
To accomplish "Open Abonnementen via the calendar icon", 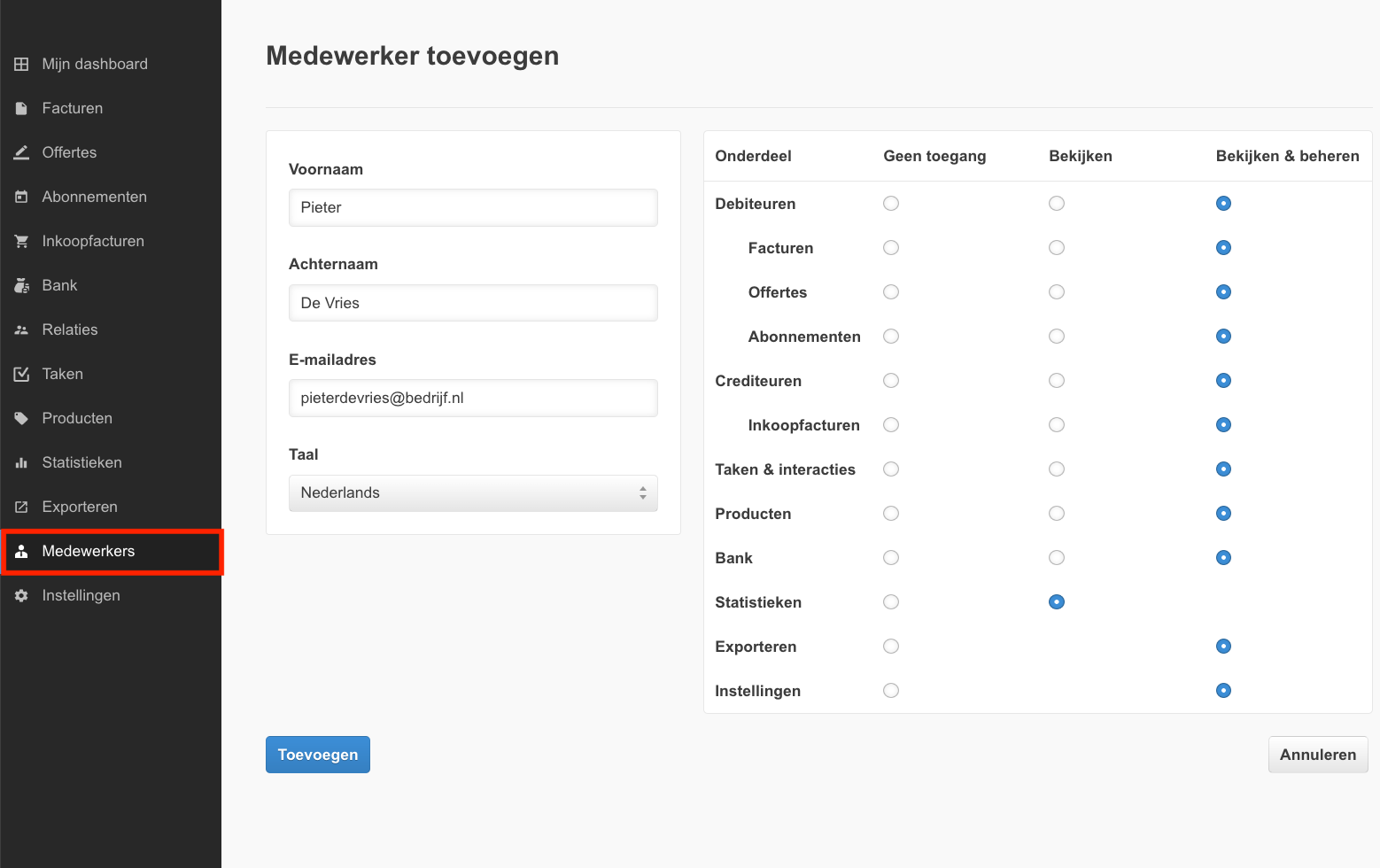I will [21, 196].
